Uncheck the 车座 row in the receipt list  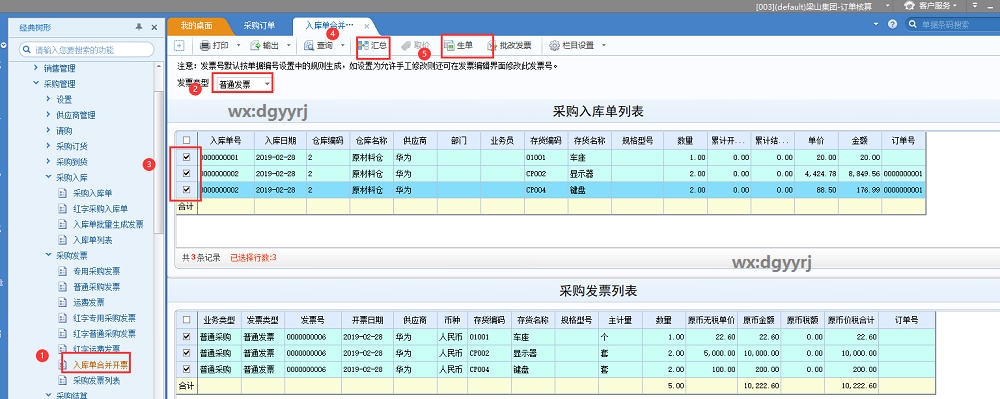click(186, 157)
